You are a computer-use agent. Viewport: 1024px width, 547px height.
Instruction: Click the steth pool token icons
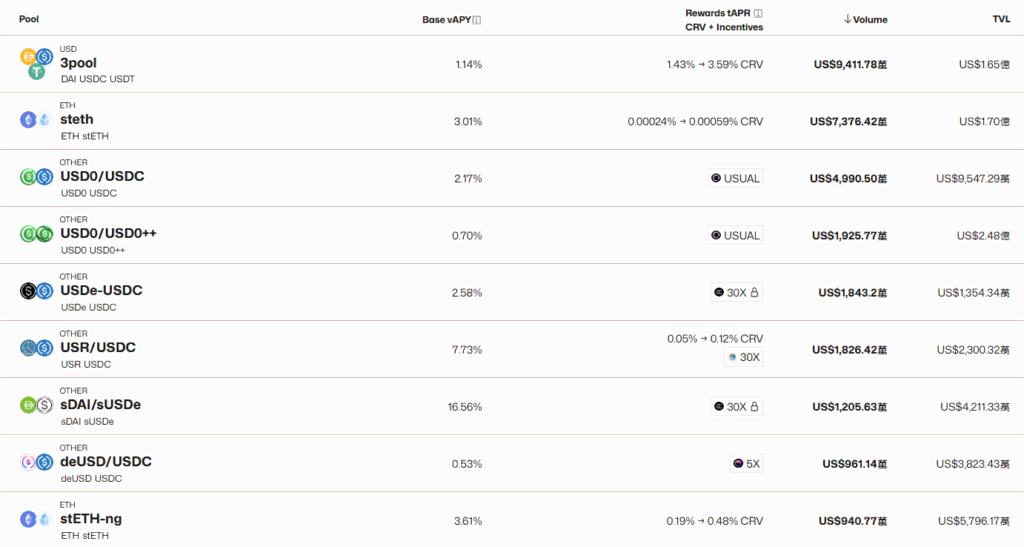tap(36, 120)
